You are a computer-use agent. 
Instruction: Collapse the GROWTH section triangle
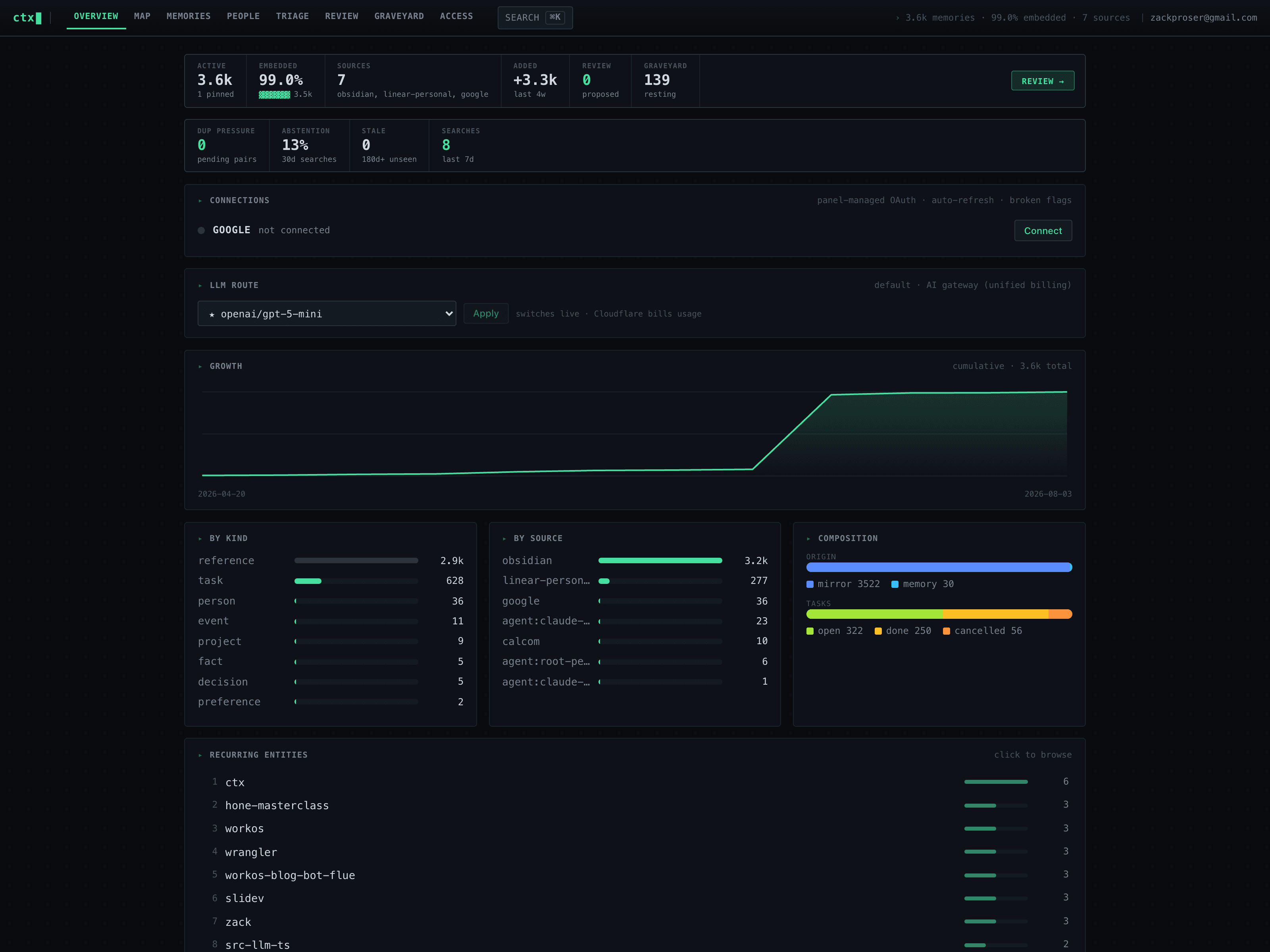[200, 367]
